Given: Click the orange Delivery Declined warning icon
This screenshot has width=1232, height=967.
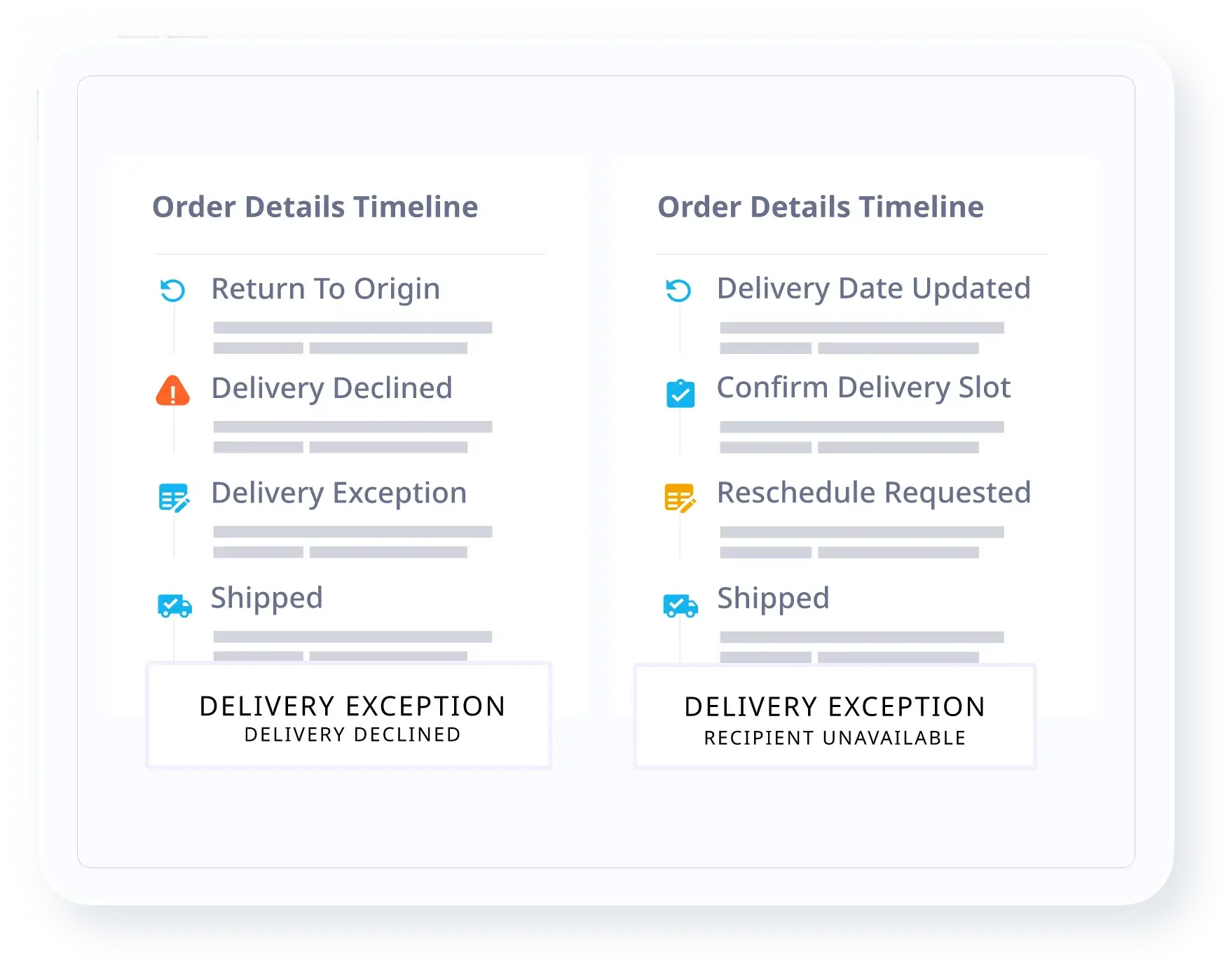Looking at the screenshot, I should click(172, 391).
